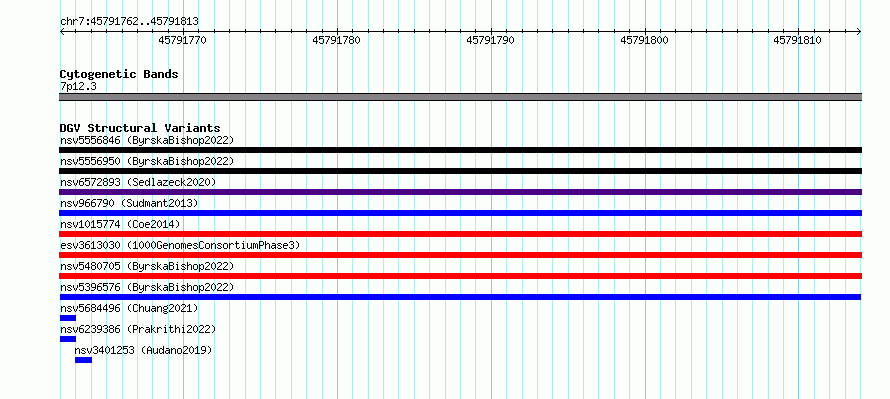The height and width of the screenshot is (399, 890).
Task: Click red bar of variant nsv5480705
Action: point(460,276)
